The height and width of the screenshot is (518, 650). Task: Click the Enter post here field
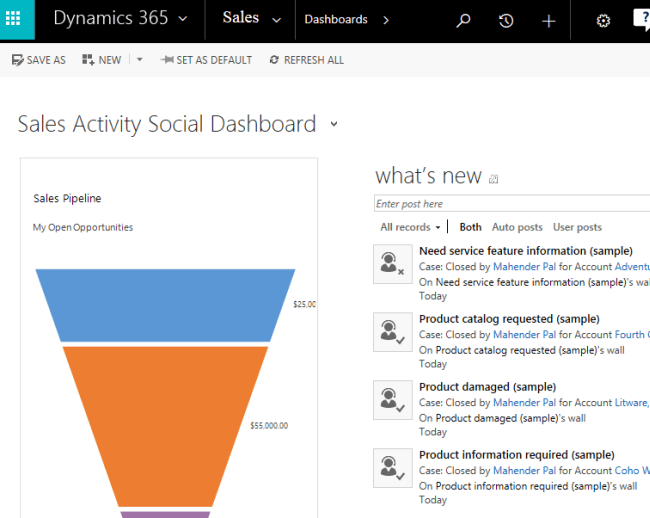click(x=510, y=204)
